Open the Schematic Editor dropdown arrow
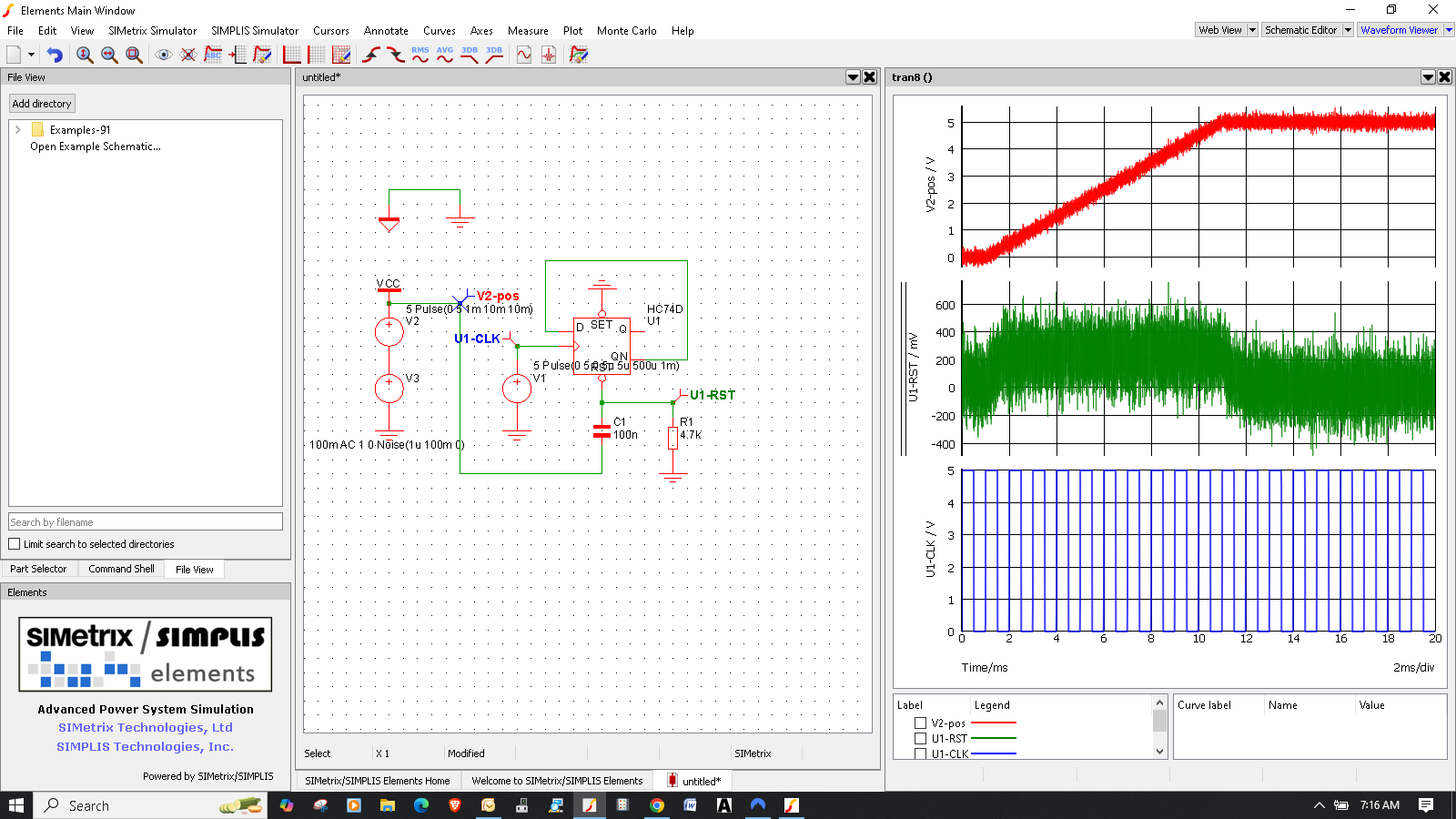Screen dimensions: 1456x819 click(1348, 30)
